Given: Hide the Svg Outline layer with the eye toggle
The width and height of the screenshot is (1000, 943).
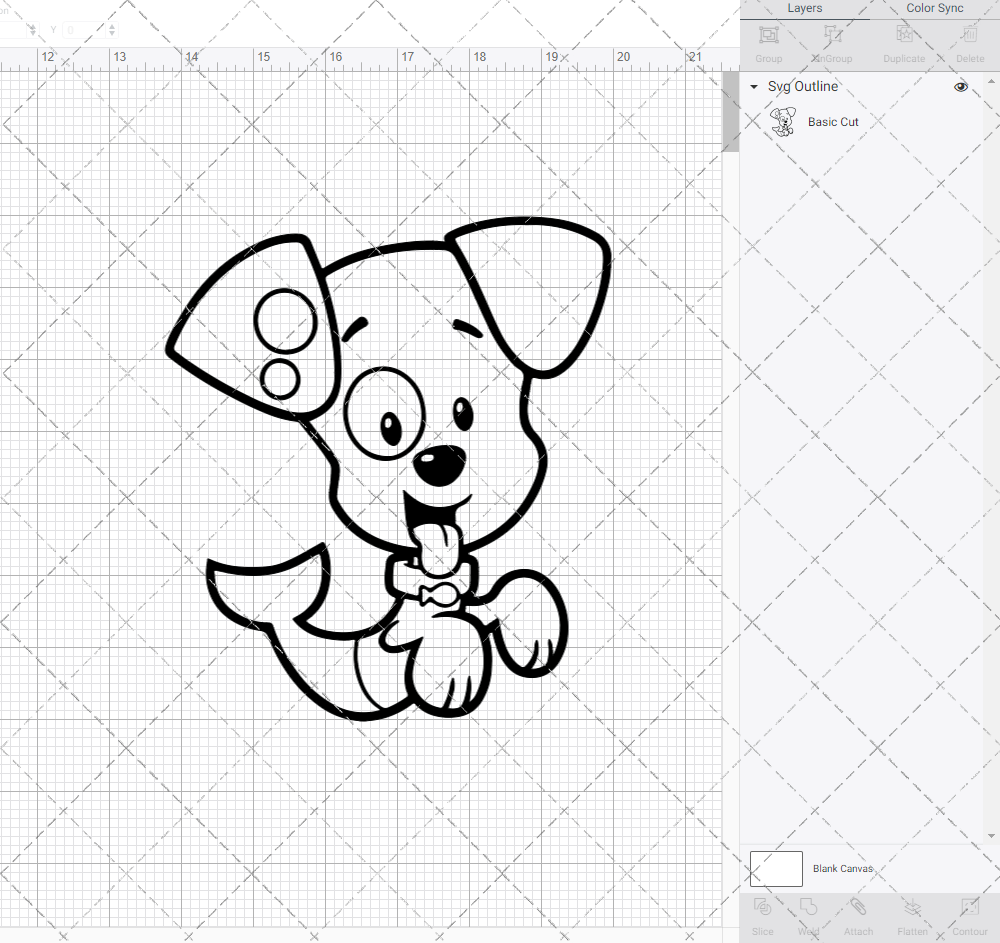Looking at the screenshot, I should [961, 87].
